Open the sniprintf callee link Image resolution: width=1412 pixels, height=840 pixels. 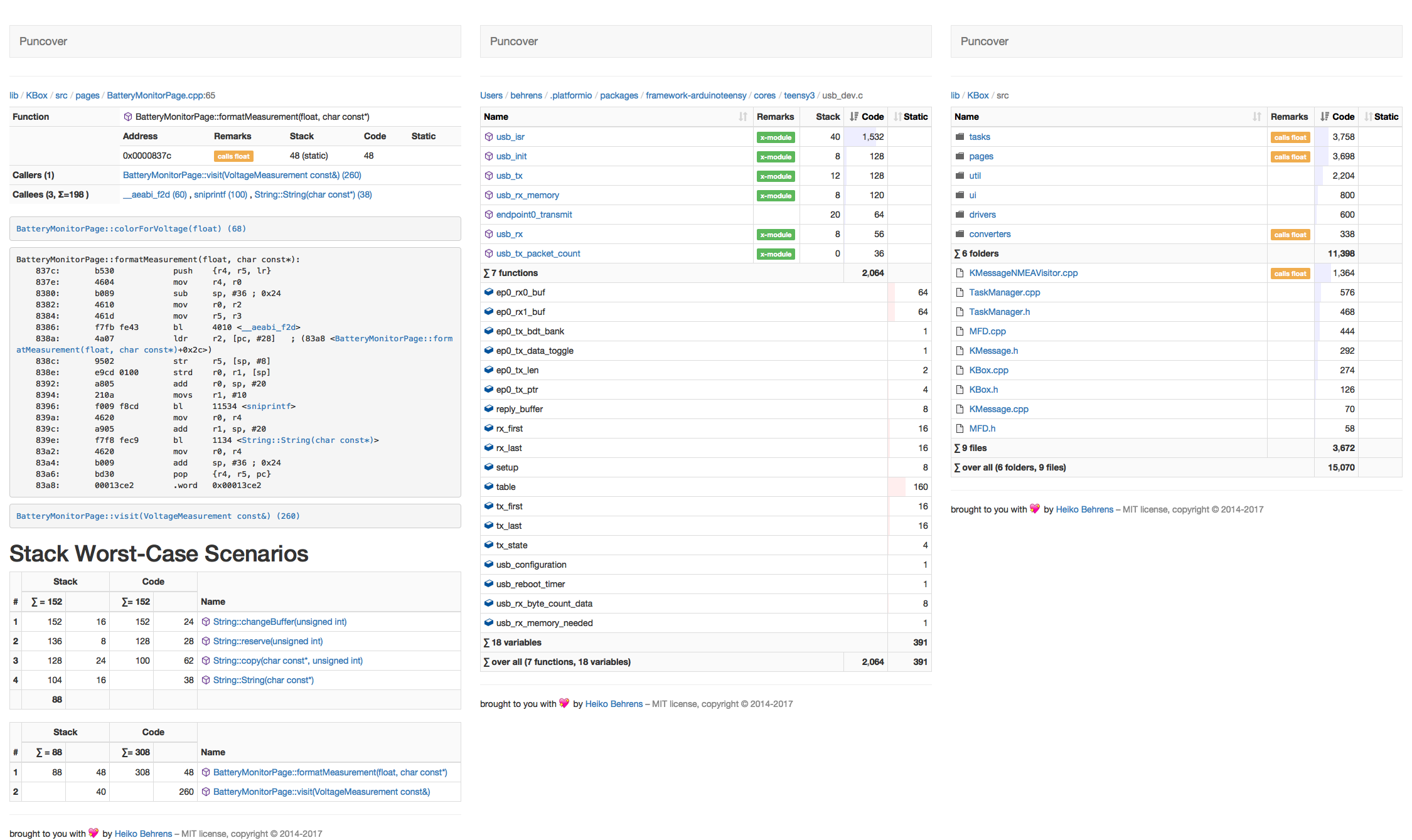coord(220,194)
